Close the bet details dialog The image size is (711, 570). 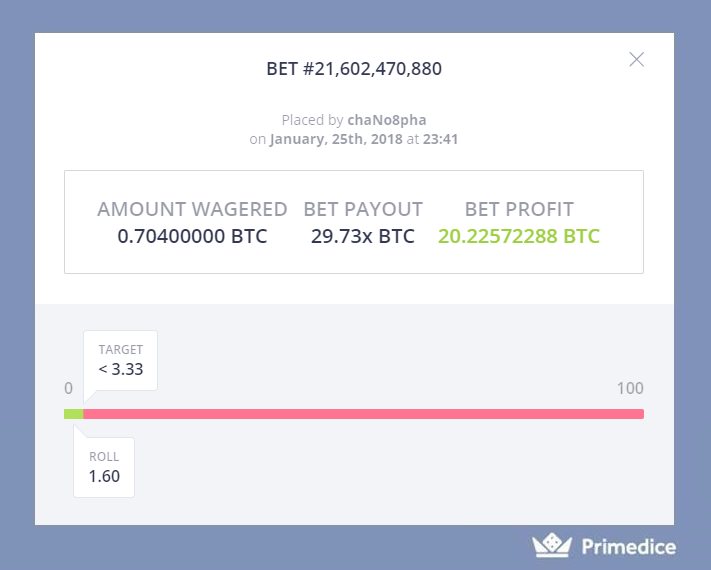pos(637,59)
